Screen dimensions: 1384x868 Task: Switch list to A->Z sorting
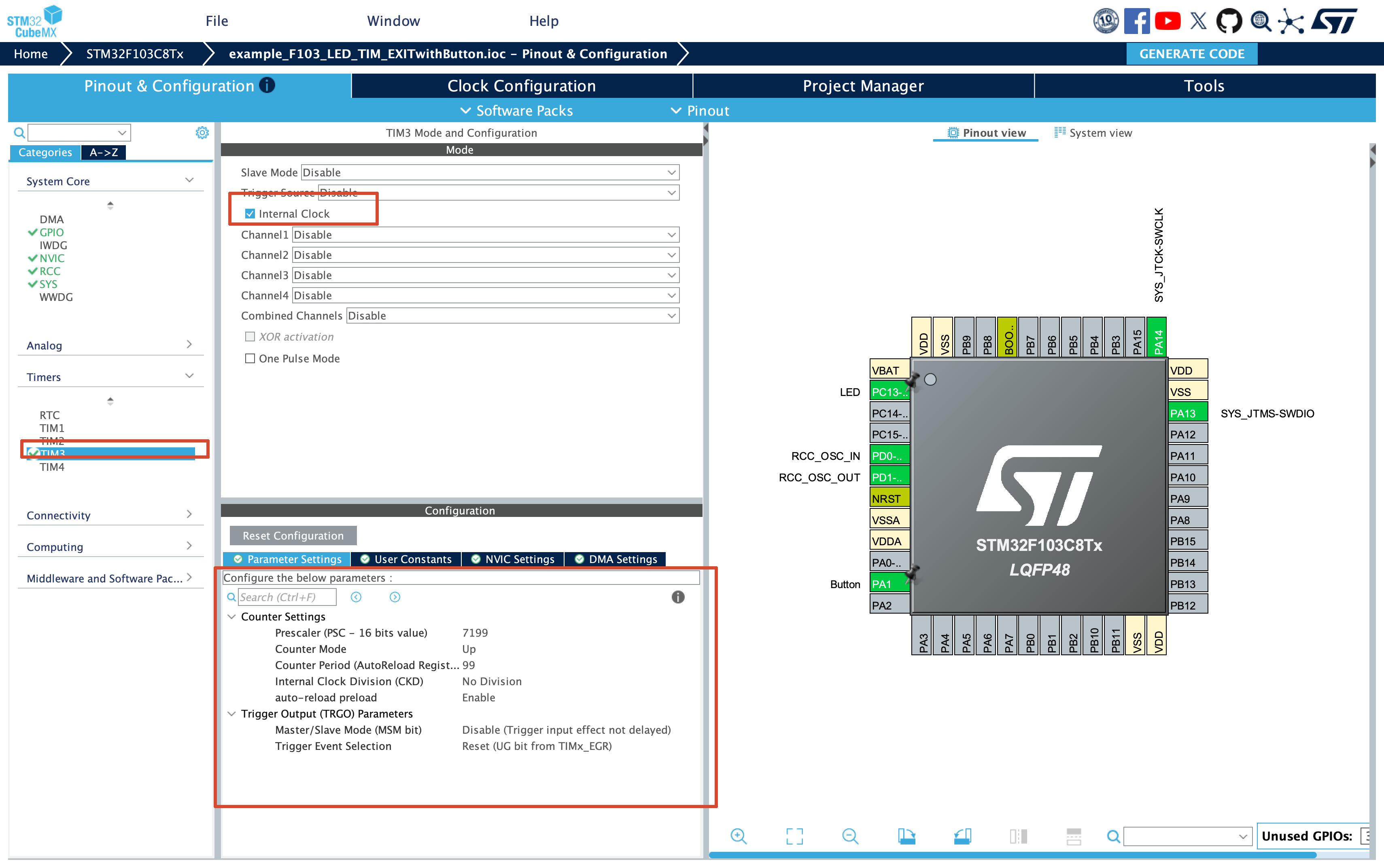click(x=103, y=152)
